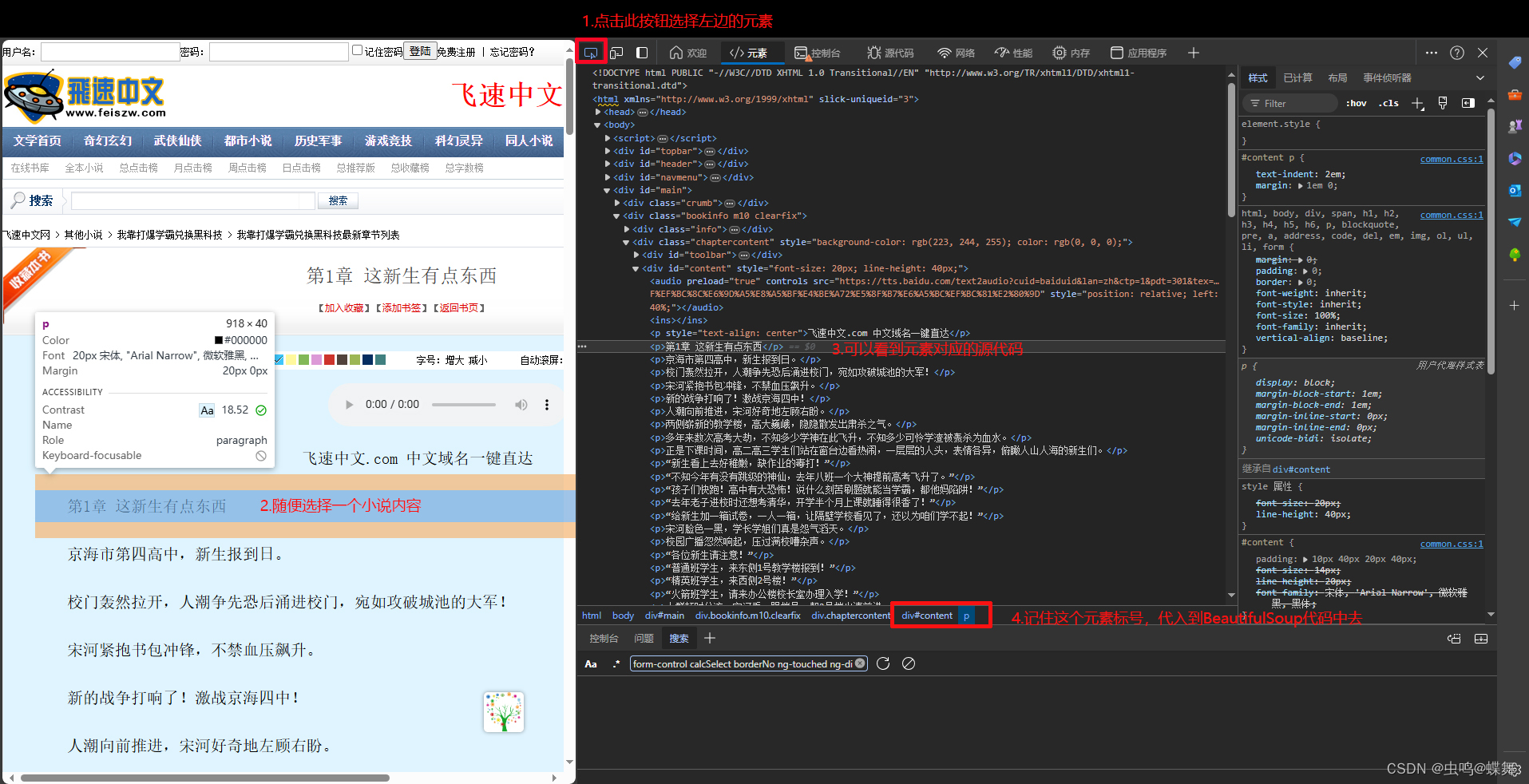
Task: Toggle device emulation icon in DevTools
Action: coord(616,53)
